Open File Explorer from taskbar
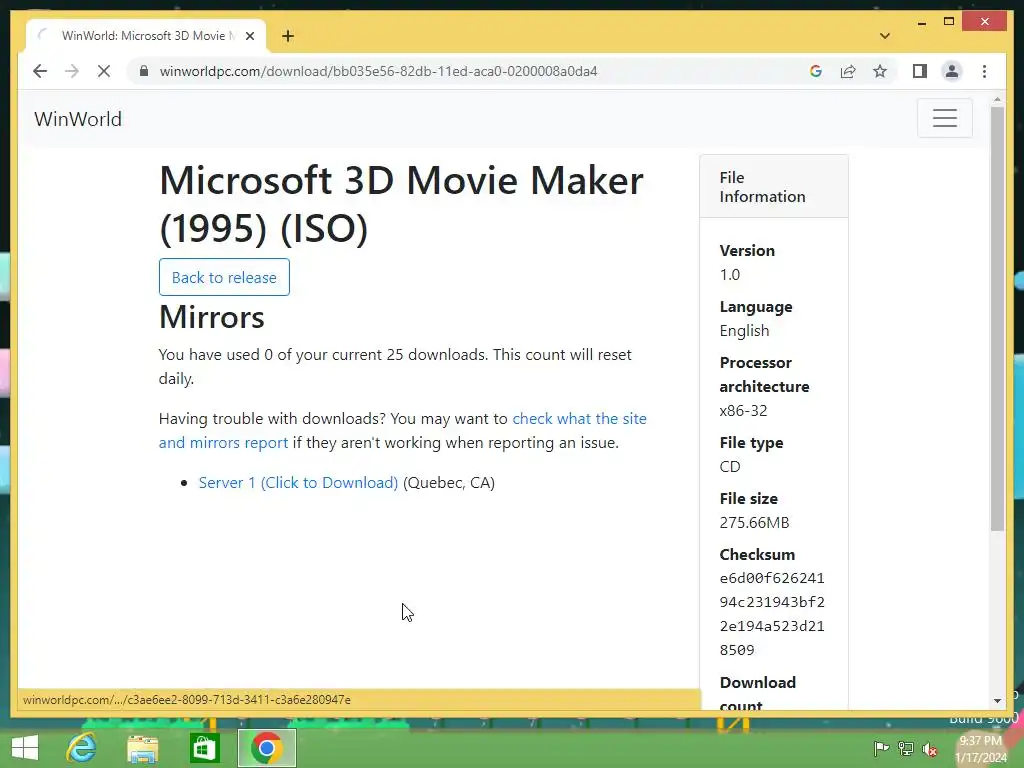 [142, 748]
